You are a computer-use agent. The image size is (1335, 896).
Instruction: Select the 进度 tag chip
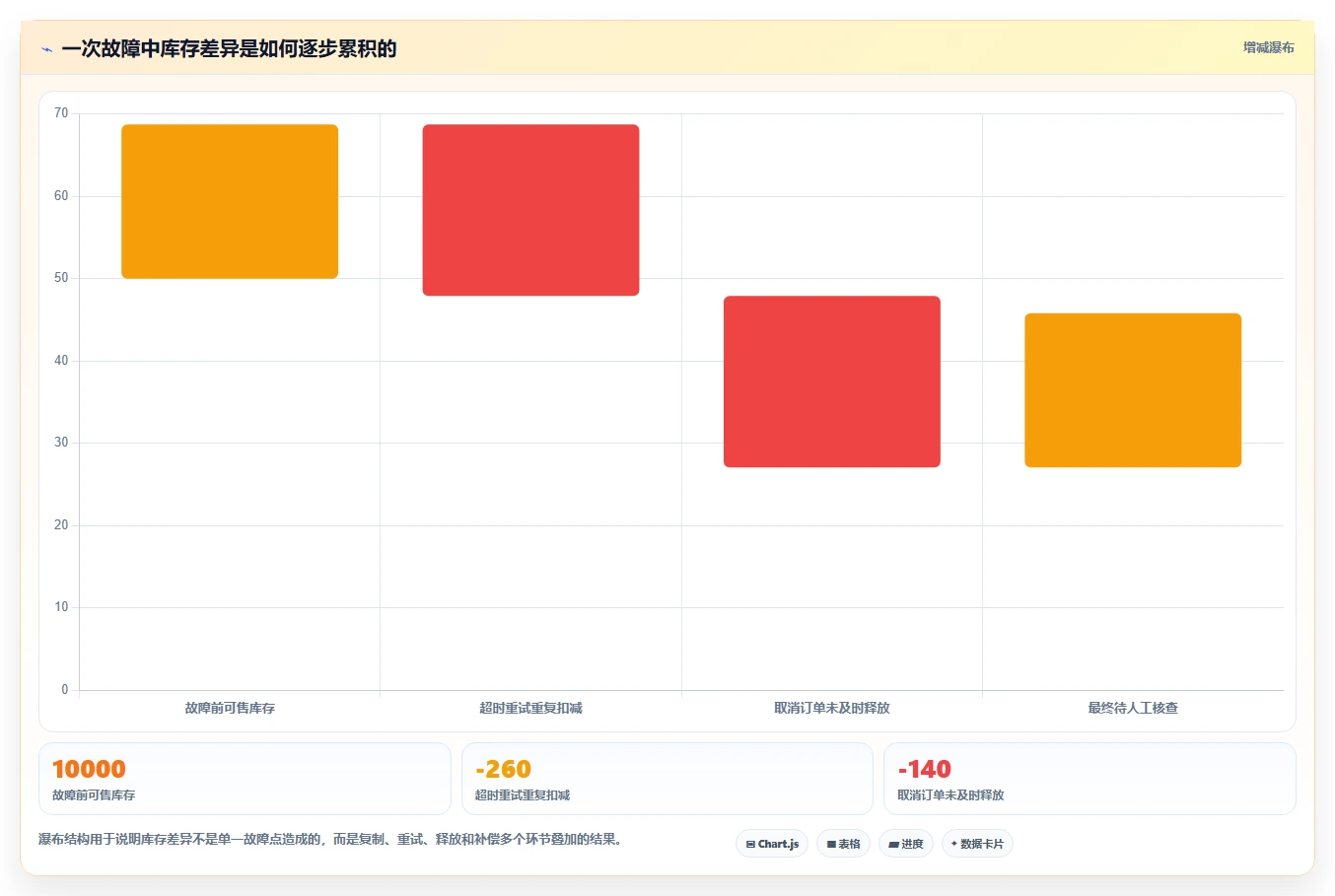906,844
